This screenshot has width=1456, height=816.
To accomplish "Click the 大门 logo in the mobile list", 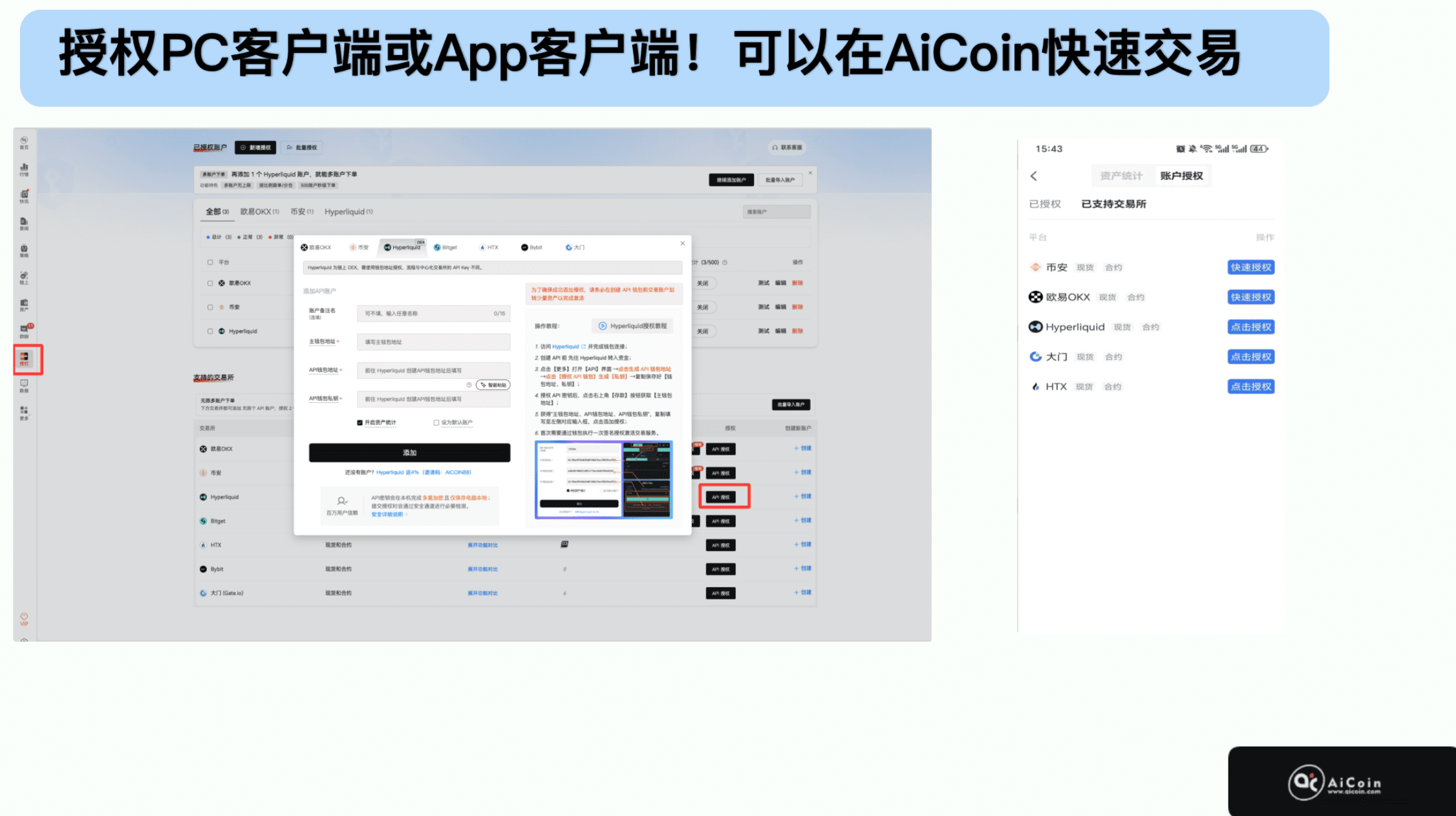I will tap(1035, 356).
